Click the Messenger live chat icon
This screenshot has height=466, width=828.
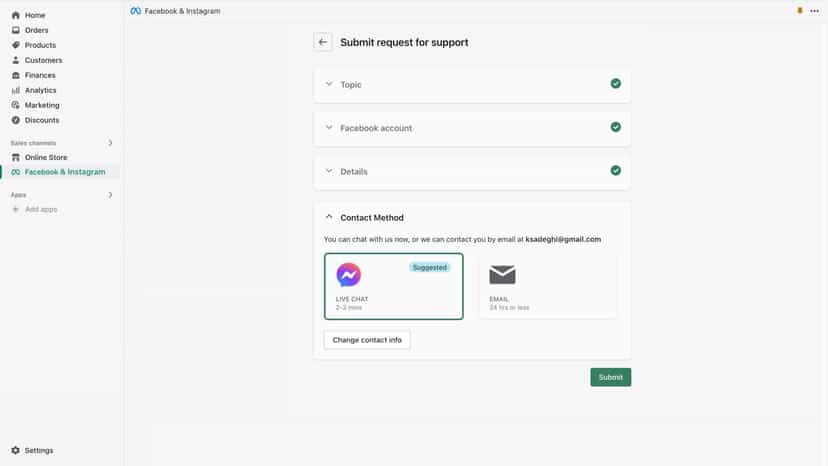(x=349, y=275)
